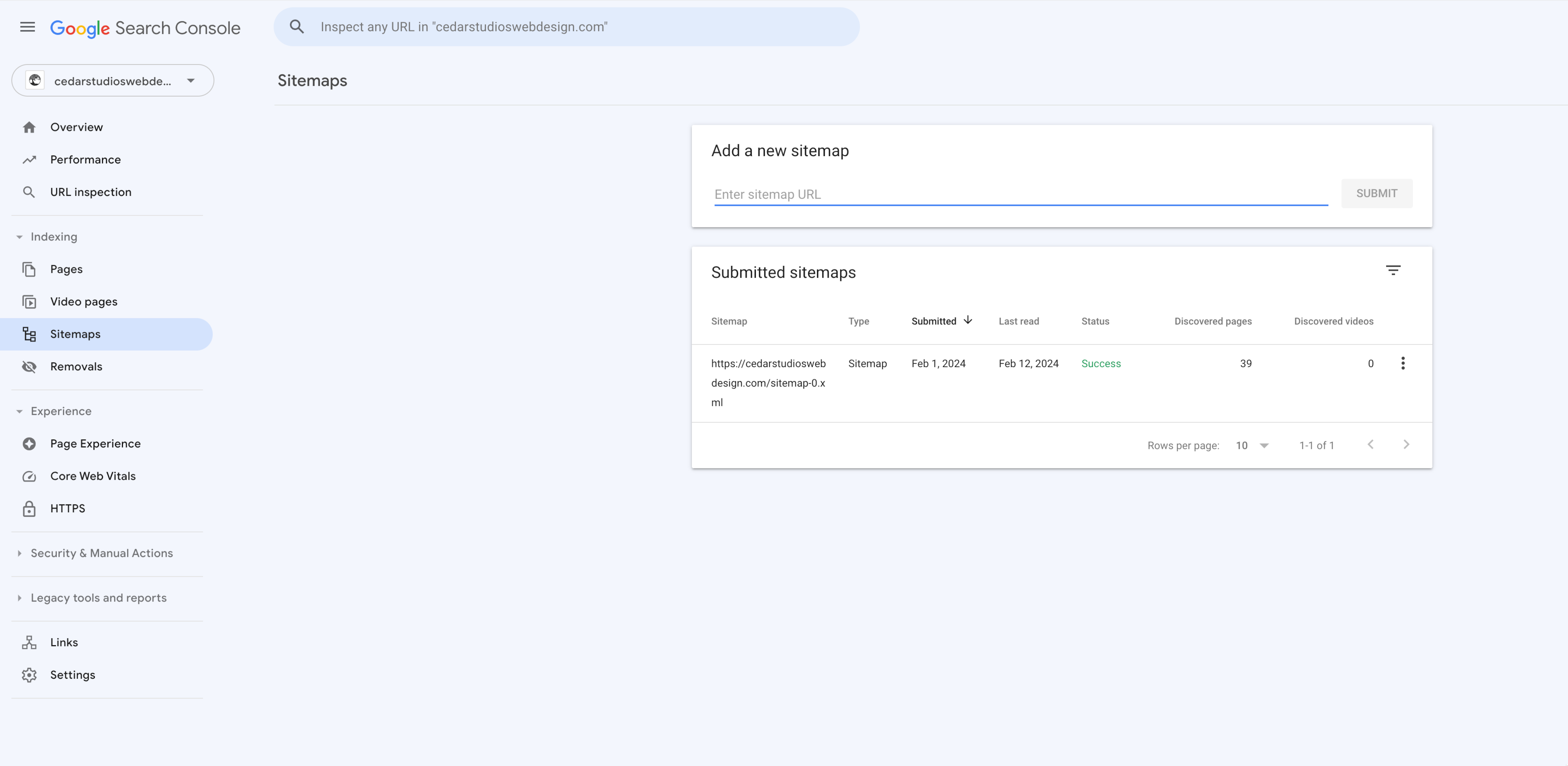Click the HTTPS lock icon
Viewport: 1568px width, 766px height.
[x=29, y=508]
